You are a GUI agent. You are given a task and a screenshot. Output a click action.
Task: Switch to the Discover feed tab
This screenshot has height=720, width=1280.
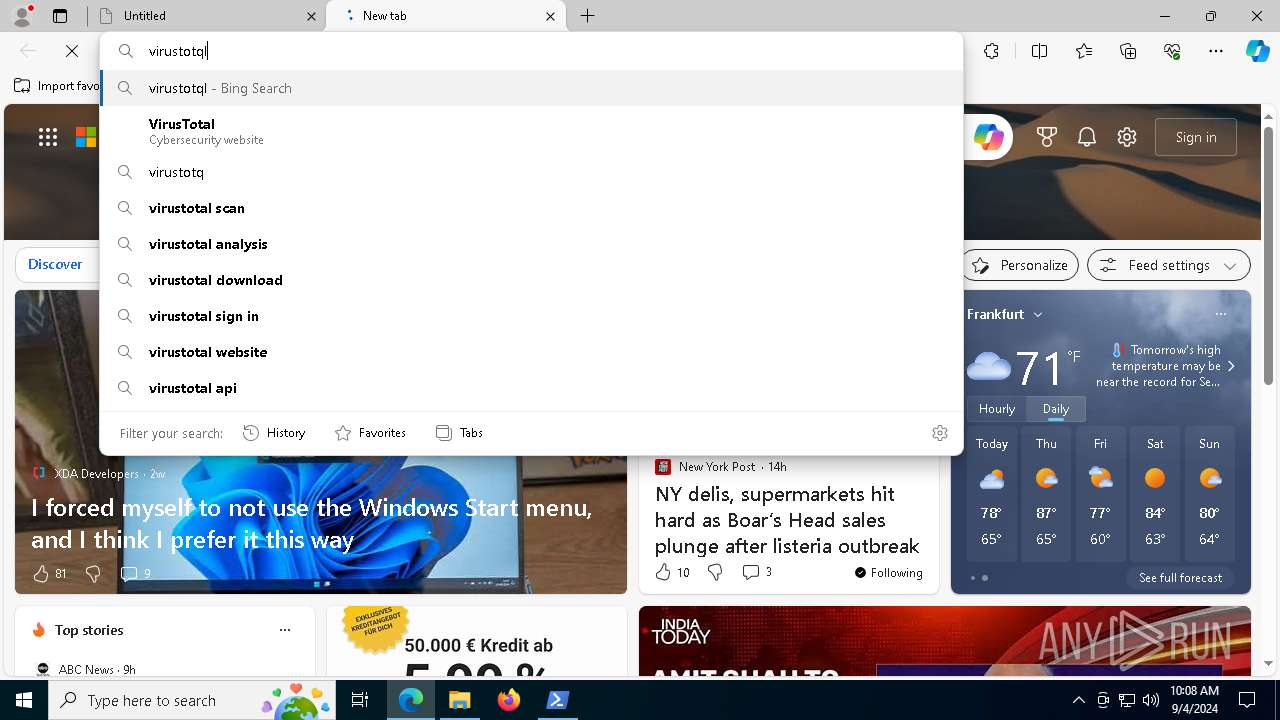click(55, 265)
